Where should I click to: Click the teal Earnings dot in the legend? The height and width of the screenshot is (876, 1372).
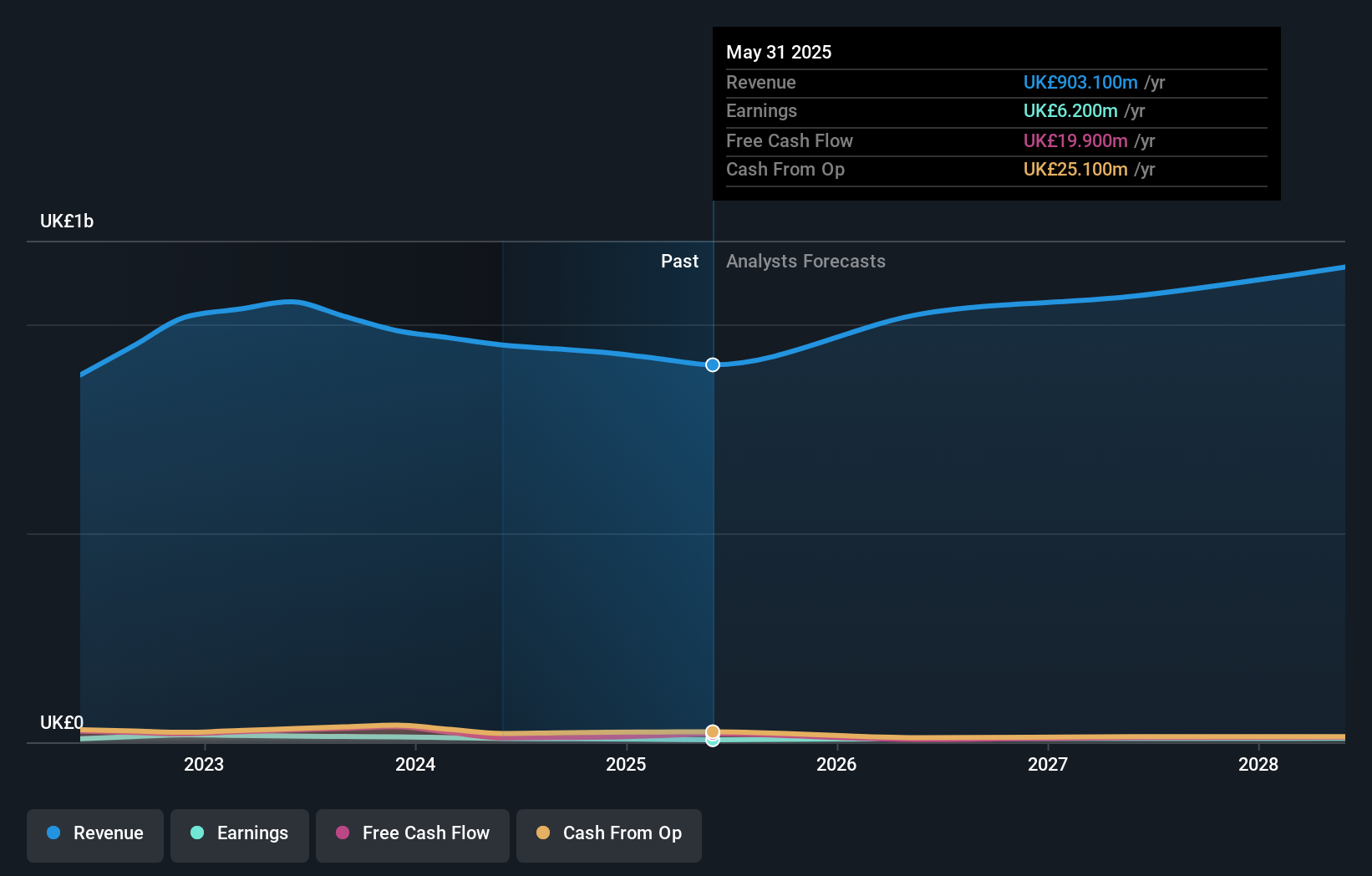point(197,833)
